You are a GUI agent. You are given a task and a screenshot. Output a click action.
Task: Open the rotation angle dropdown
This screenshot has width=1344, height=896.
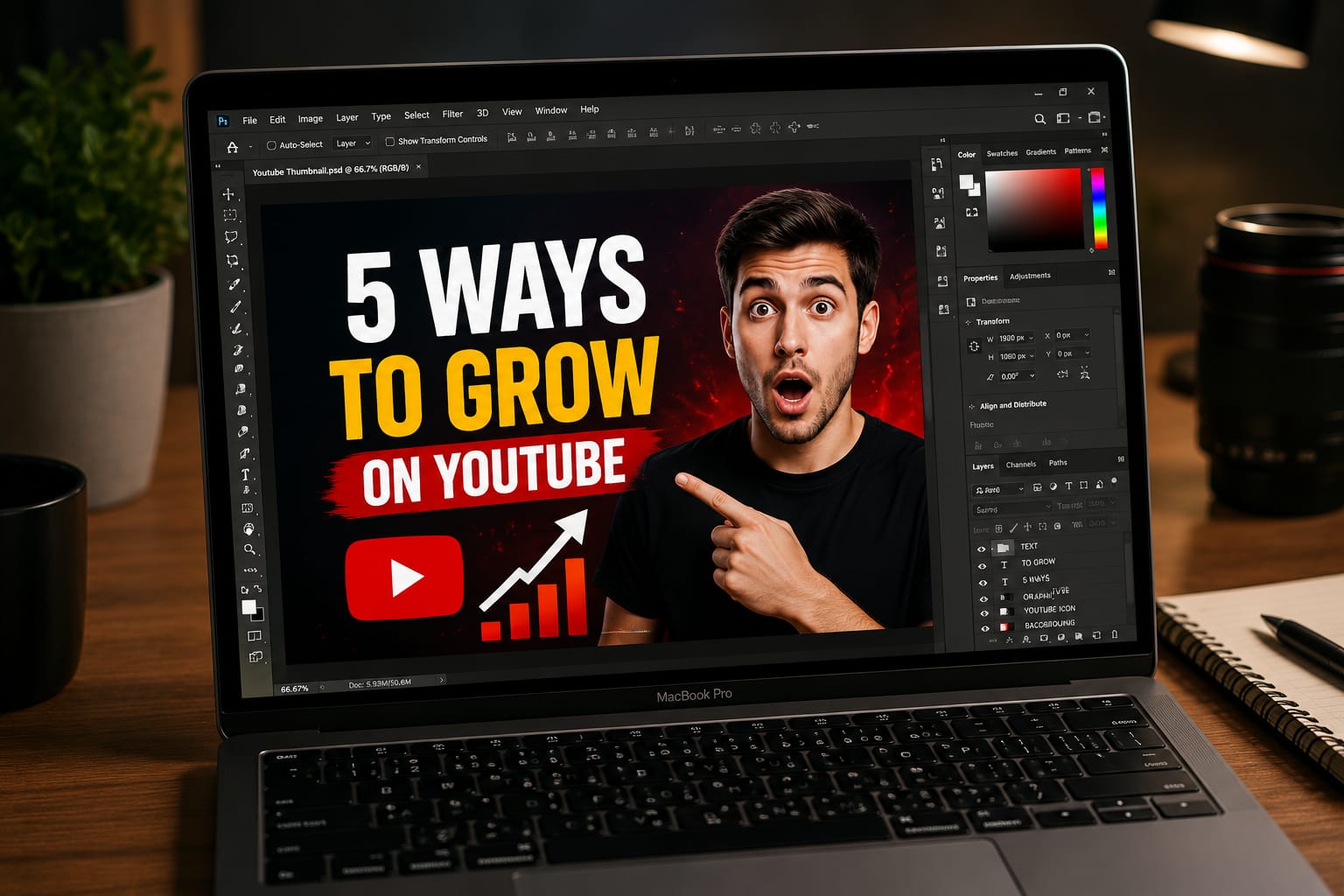pyautogui.click(x=1033, y=375)
